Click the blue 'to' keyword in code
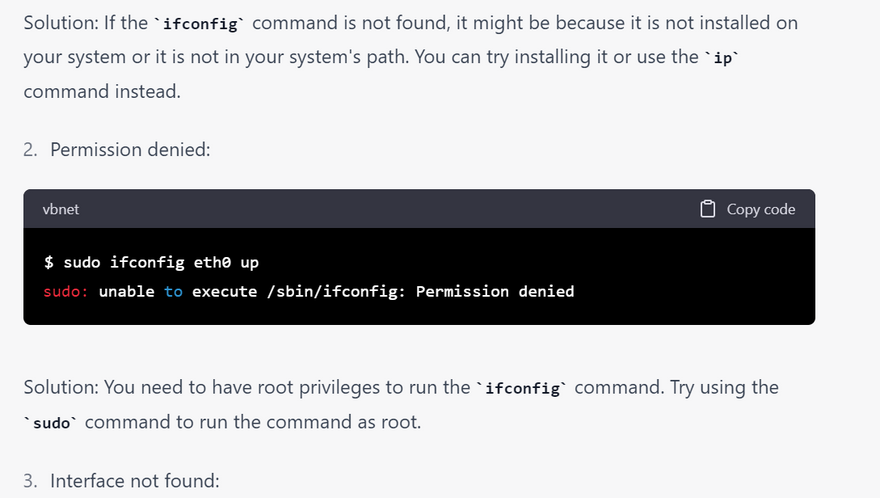The image size is (880, 498). click(x=174, y=291)
